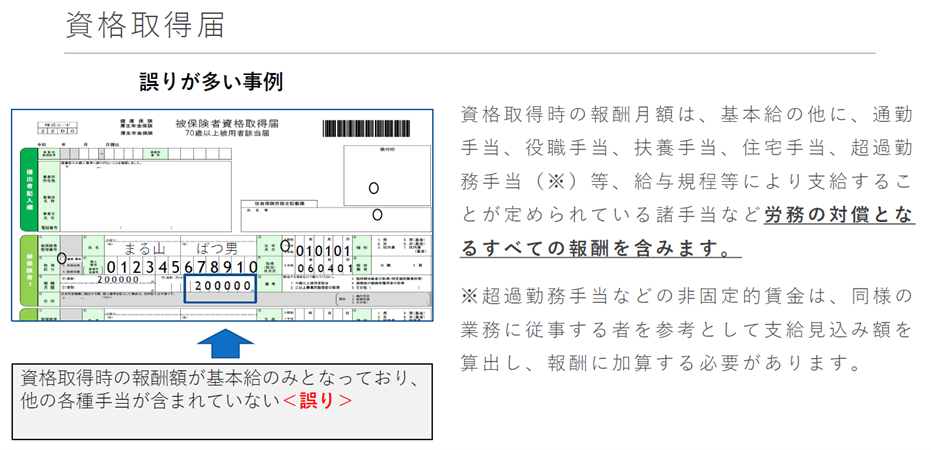Click the caption line 資格取得時の報酬額が基本給のみとなっており
Image resolution: width=931 pixels, height=450 pixels.
tap(220, 378)
